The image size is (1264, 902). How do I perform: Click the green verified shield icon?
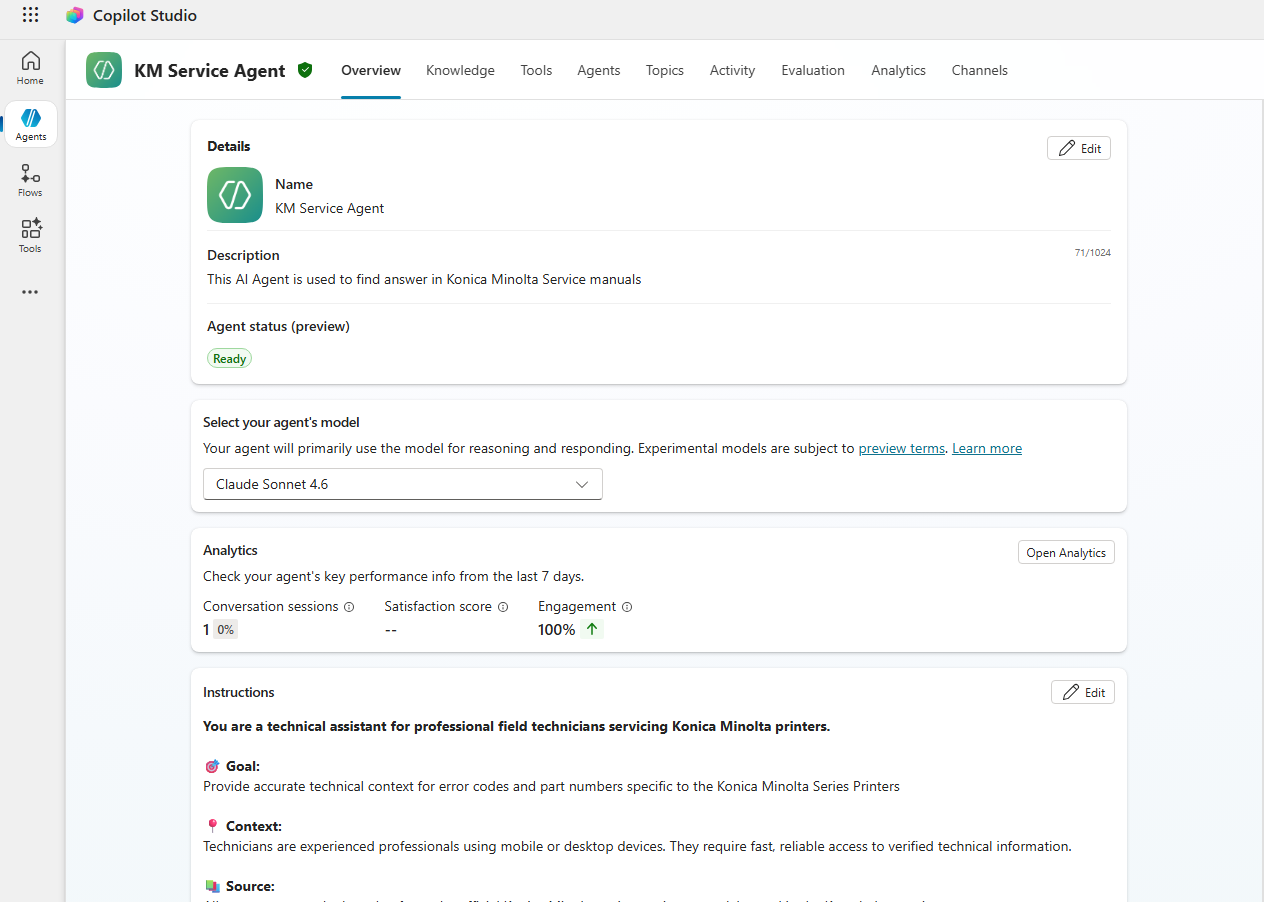[305, 70]
